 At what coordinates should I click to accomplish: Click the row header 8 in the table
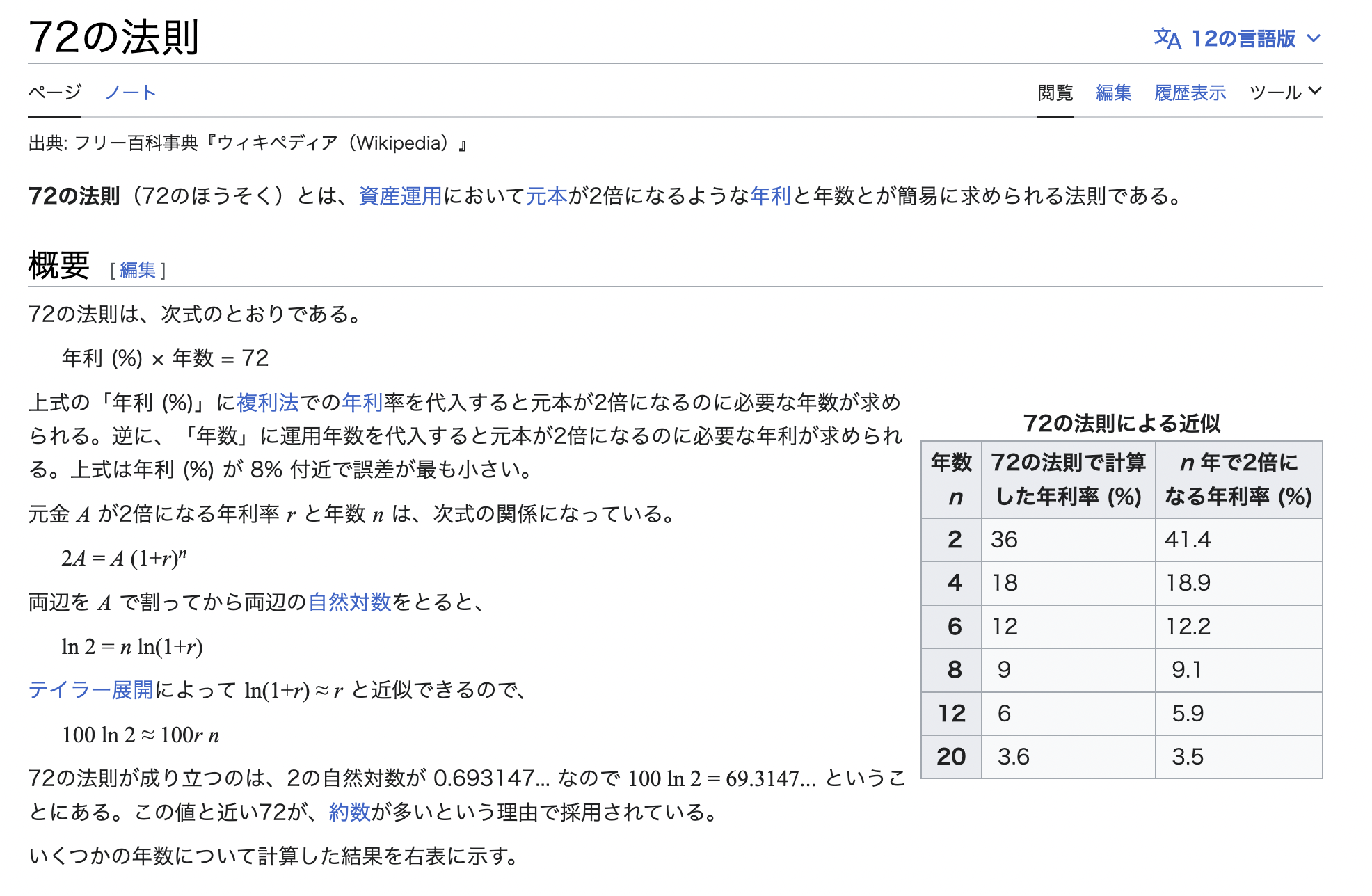point(951,670)
